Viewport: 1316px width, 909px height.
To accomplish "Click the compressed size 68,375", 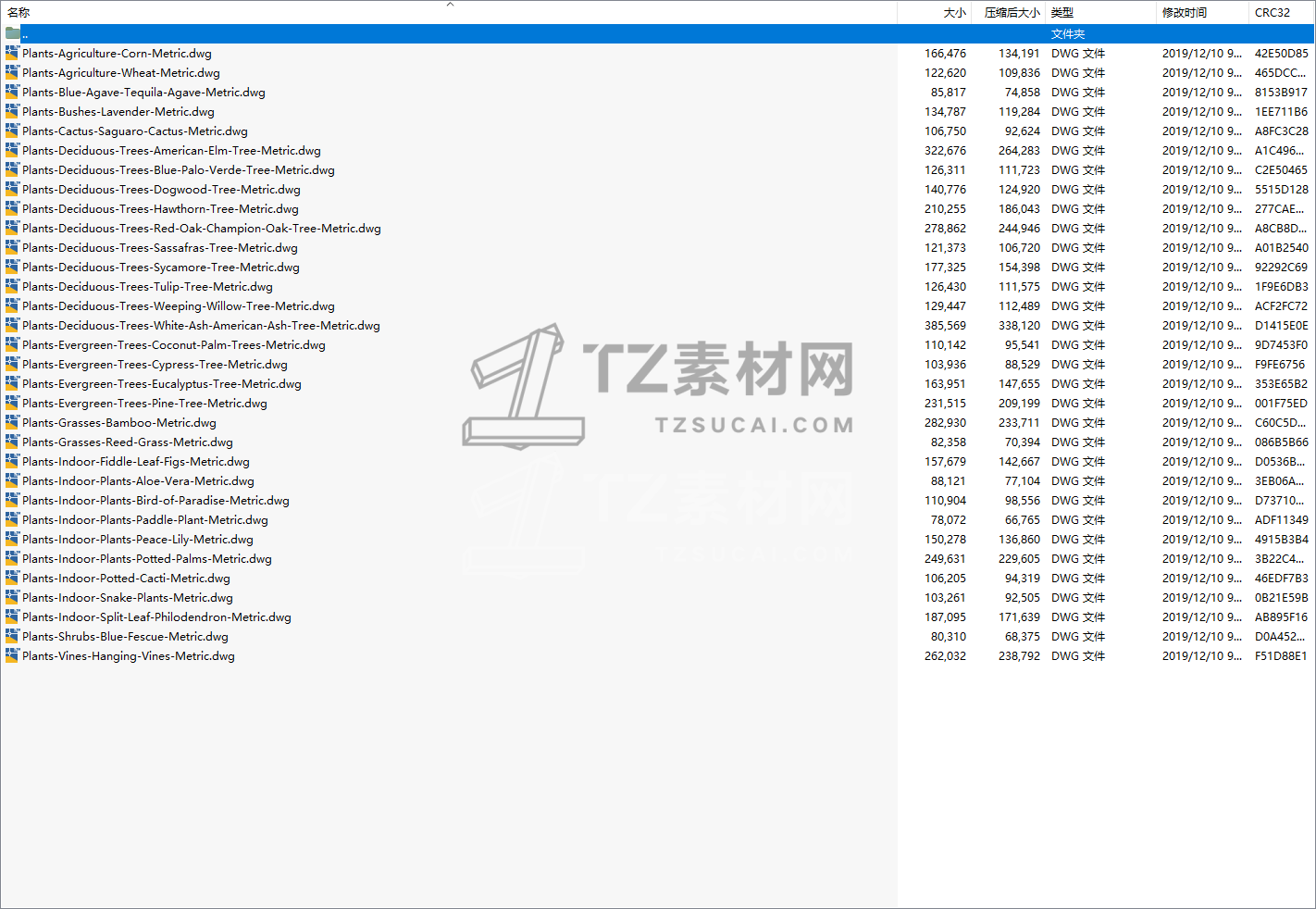I will tap(1023, 637).
